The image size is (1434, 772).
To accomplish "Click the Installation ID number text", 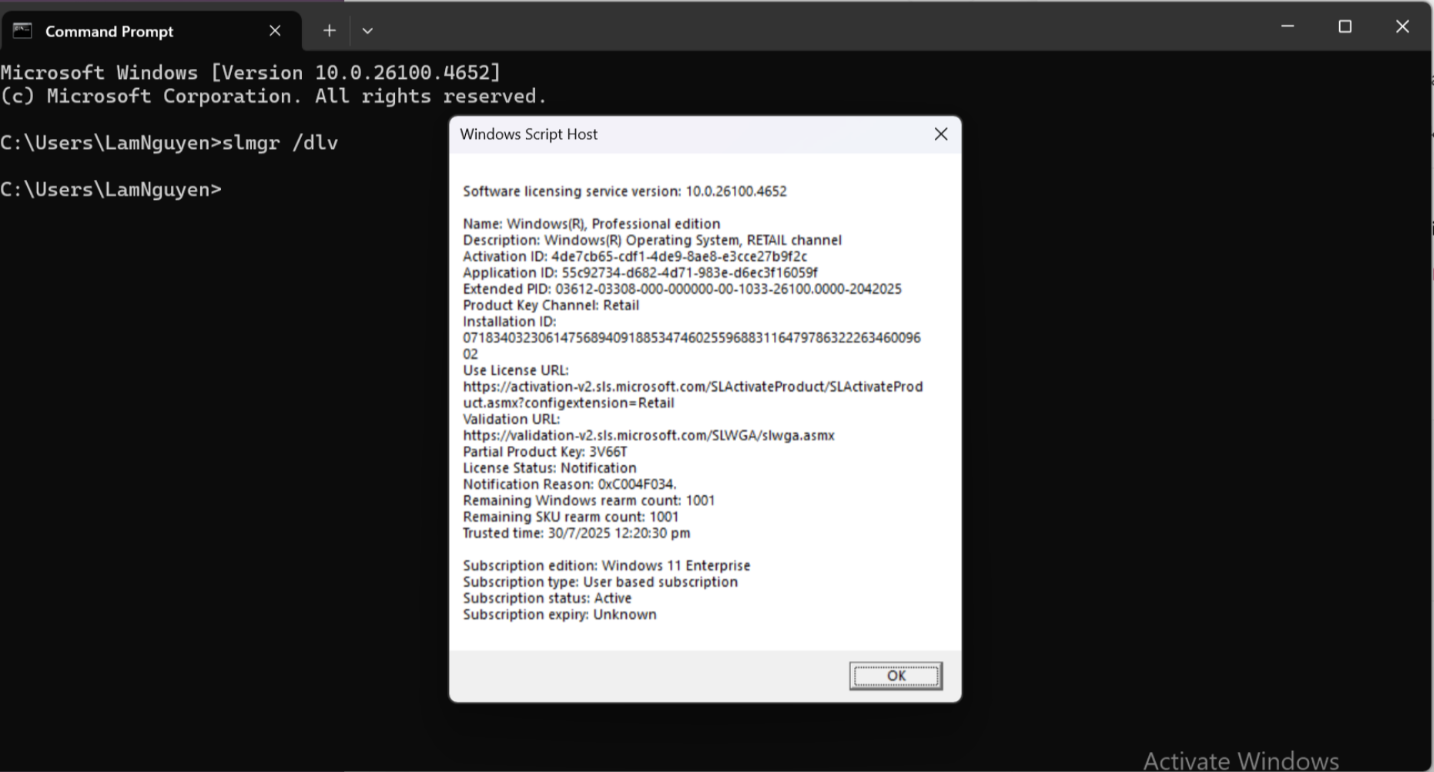I will 690,337.
